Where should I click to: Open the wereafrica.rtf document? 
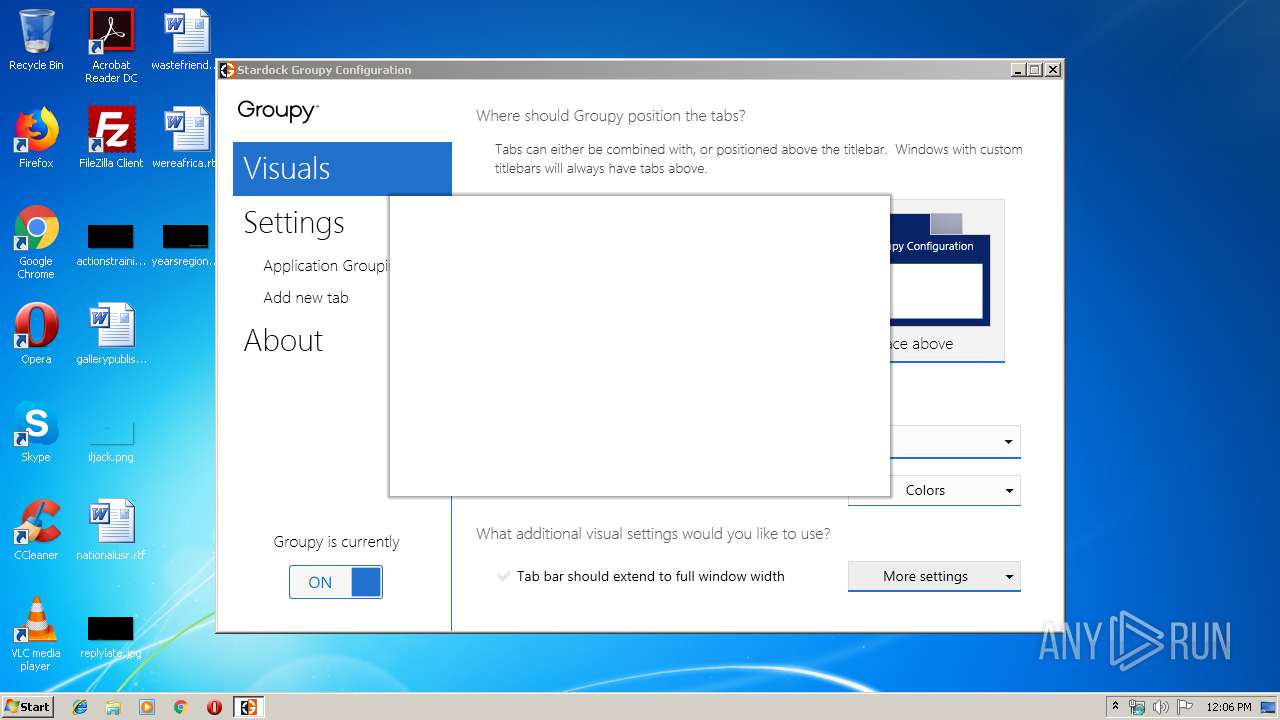(x=186, y=138)
